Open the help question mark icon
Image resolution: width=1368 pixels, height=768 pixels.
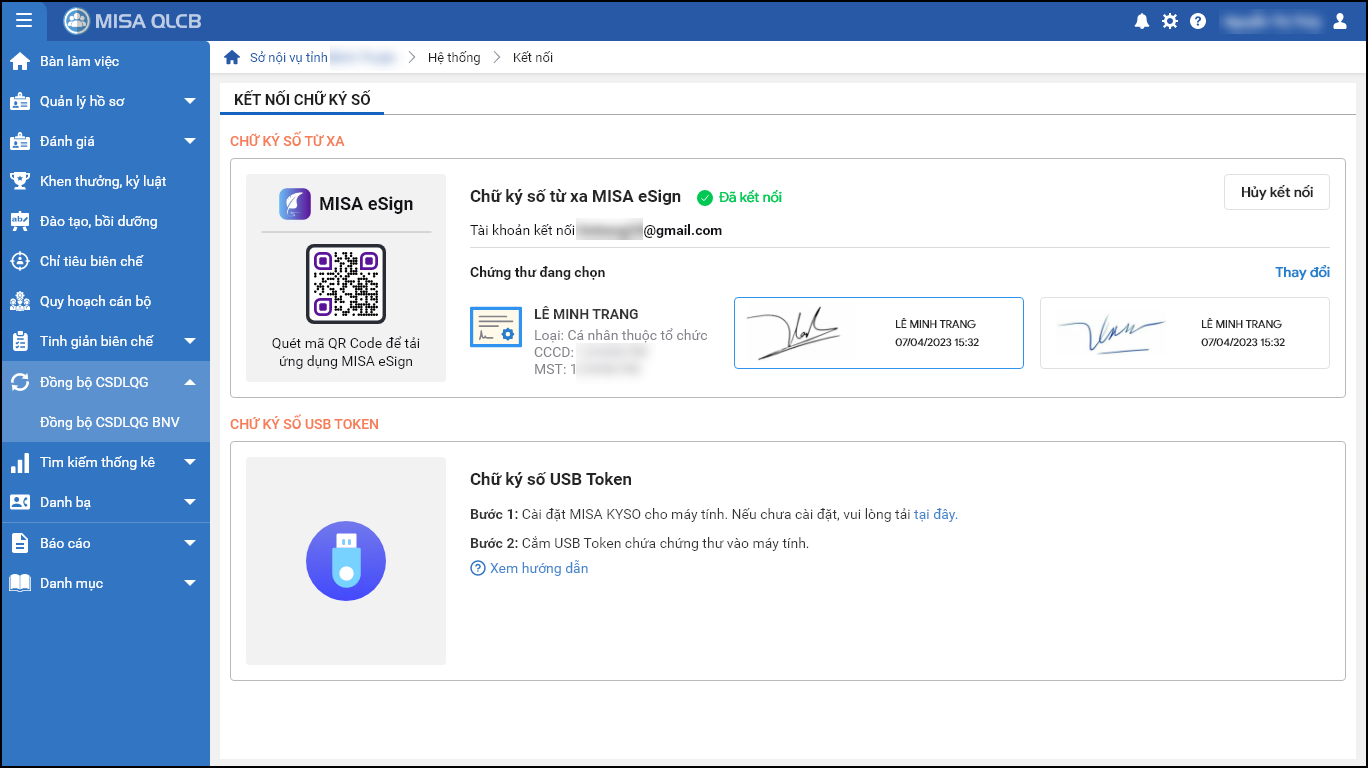point(1197,21)
